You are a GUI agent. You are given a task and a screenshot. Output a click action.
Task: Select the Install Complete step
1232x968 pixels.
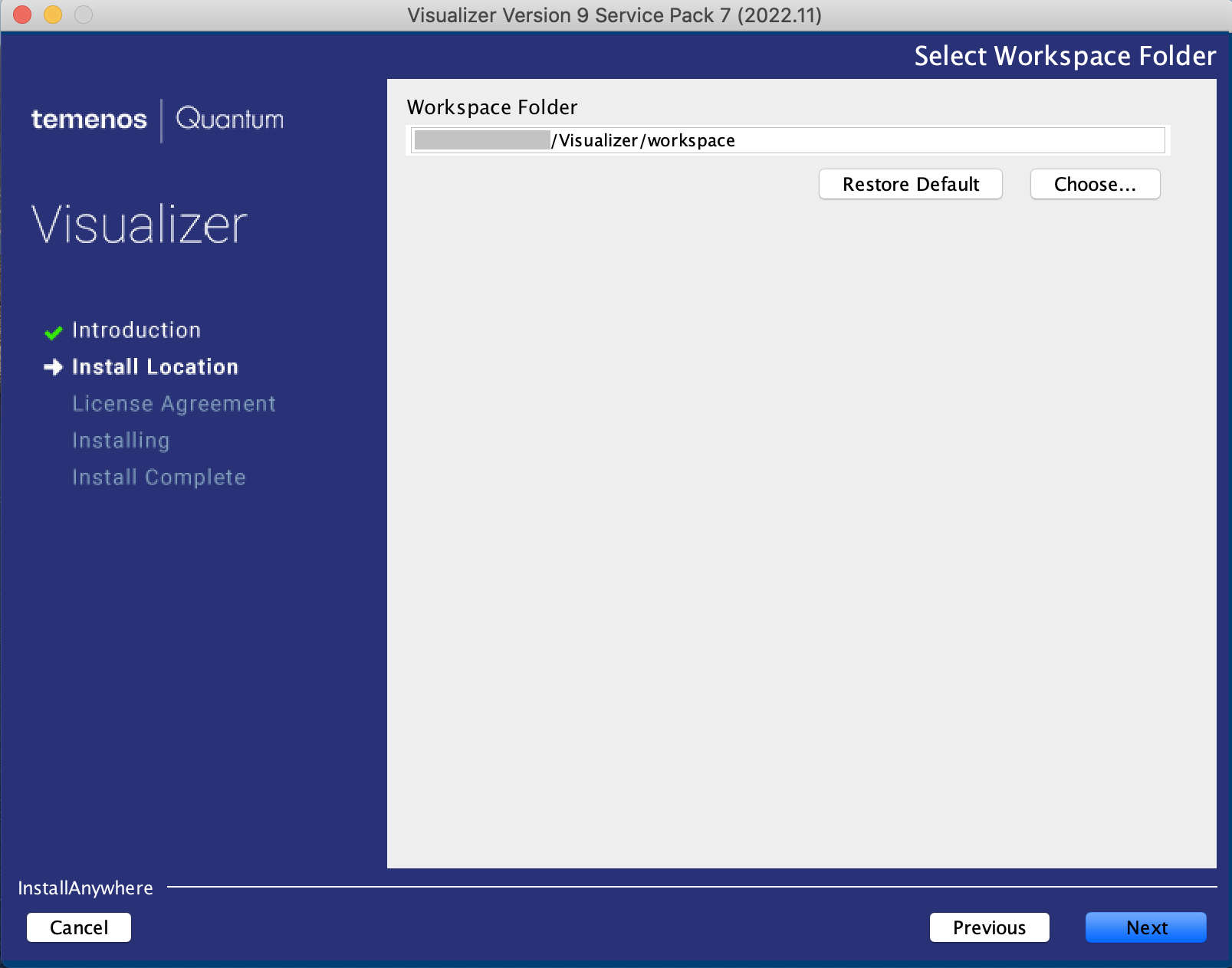159,477
